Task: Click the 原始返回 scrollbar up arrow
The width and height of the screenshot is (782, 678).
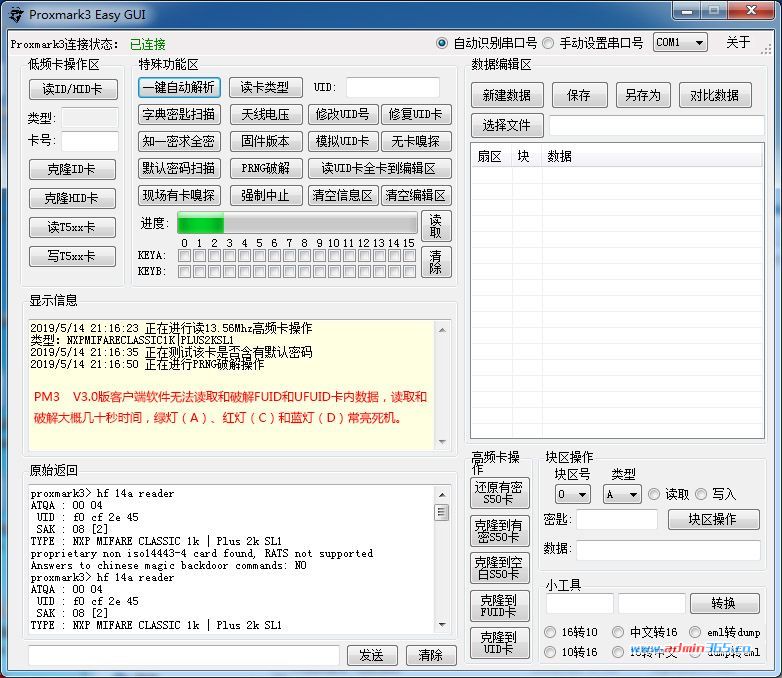Action: coord(442,494)
